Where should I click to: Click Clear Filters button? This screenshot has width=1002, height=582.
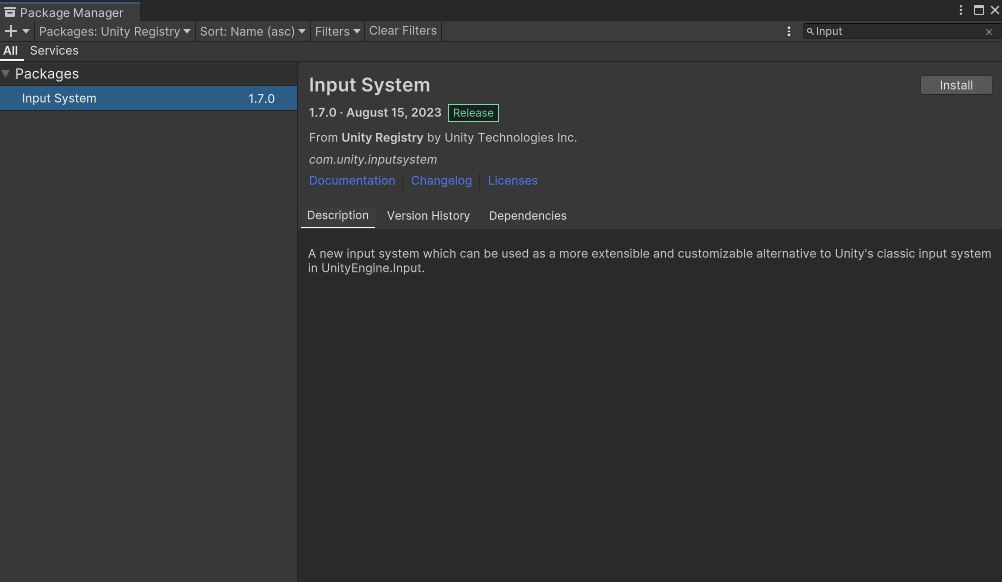(x=403, y=31)
